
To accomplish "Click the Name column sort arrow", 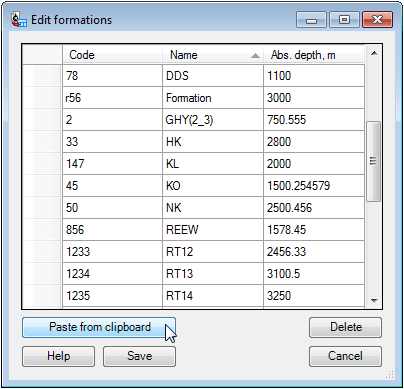I will click(x=255, y=56).
